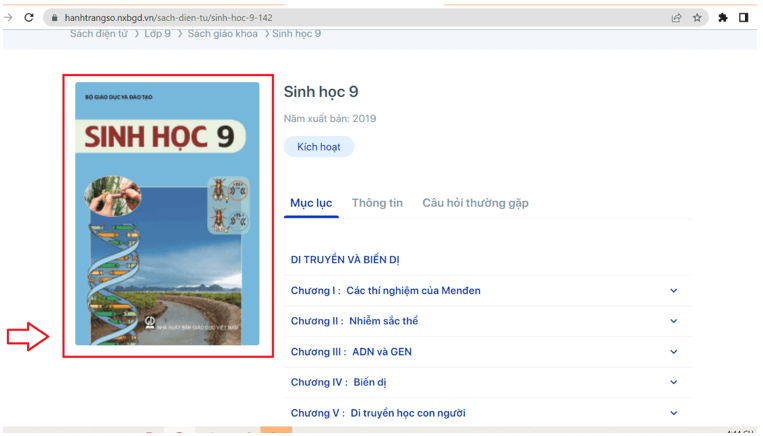Image resolution: width=763 pixels, height=436 pixels.
Task: Open the browser side panel icon
Action: click(744, 18)
